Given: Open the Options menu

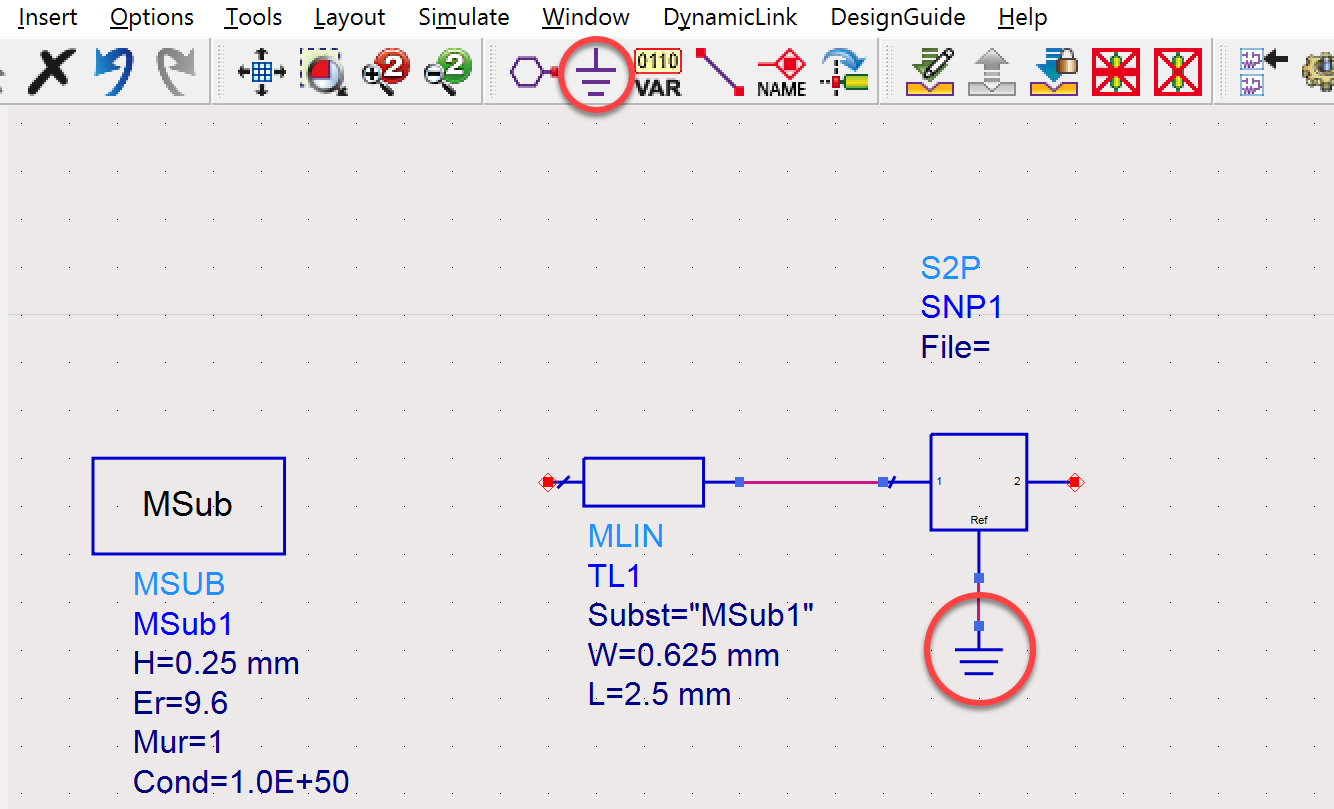Looking at the screenshot, I should pos(152,17).
